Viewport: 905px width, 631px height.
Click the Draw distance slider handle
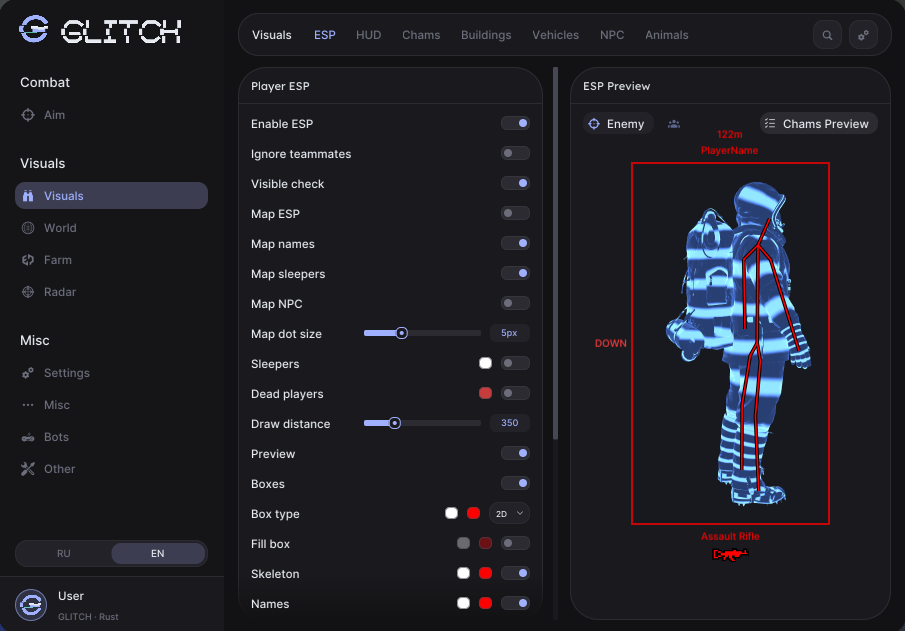click(394, 423)
